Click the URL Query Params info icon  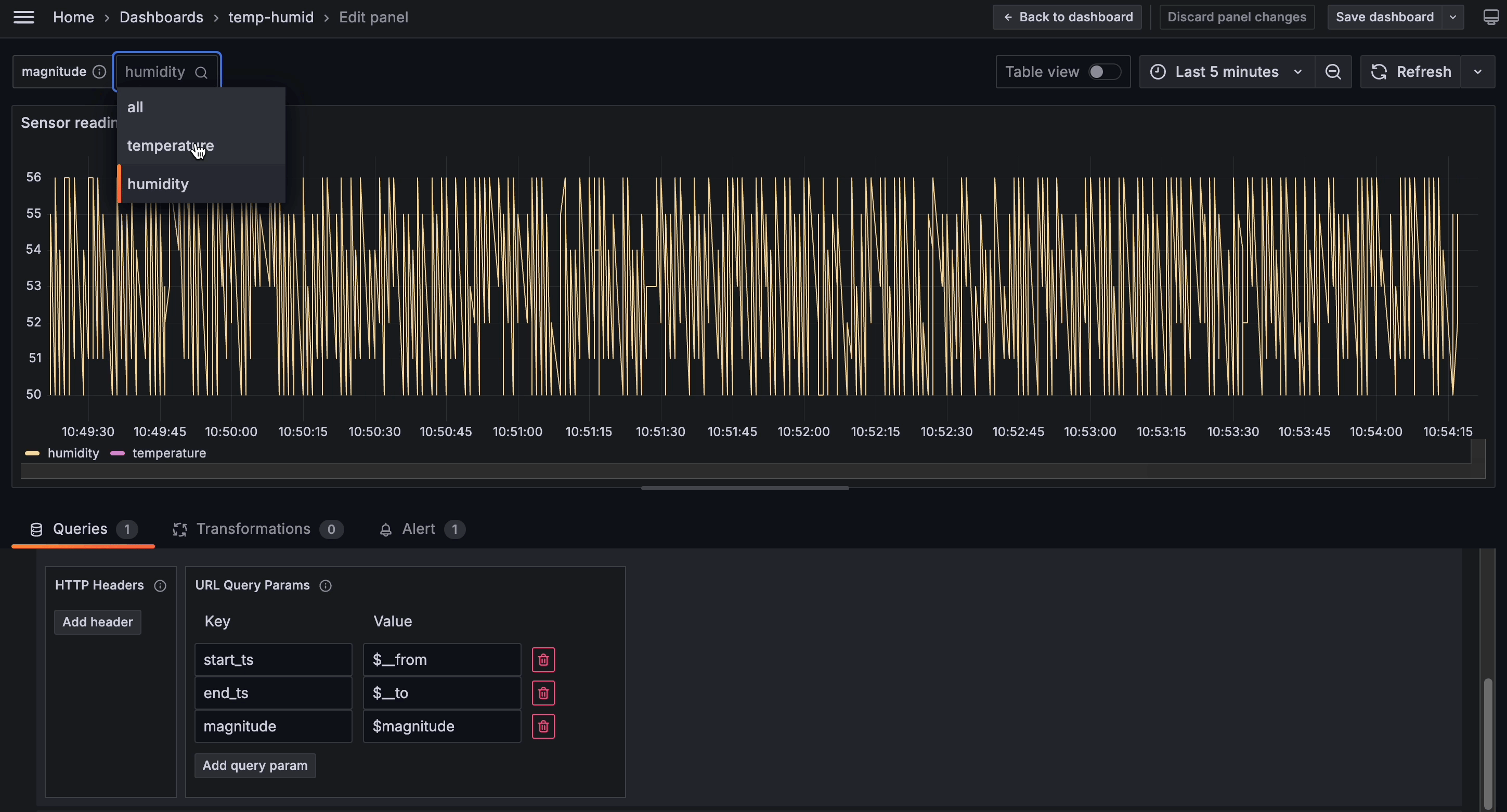tap(326, 585)
